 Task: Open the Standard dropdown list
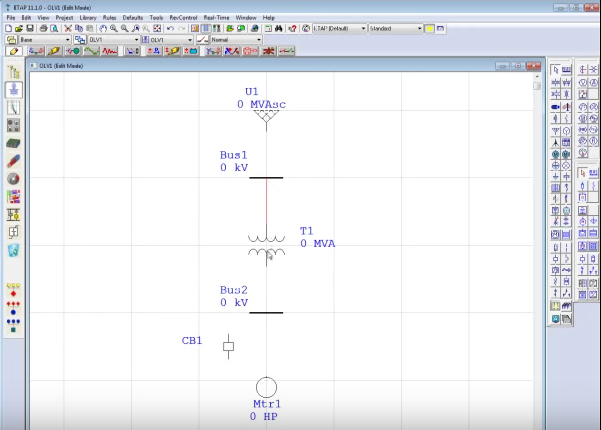coord(418,29)
